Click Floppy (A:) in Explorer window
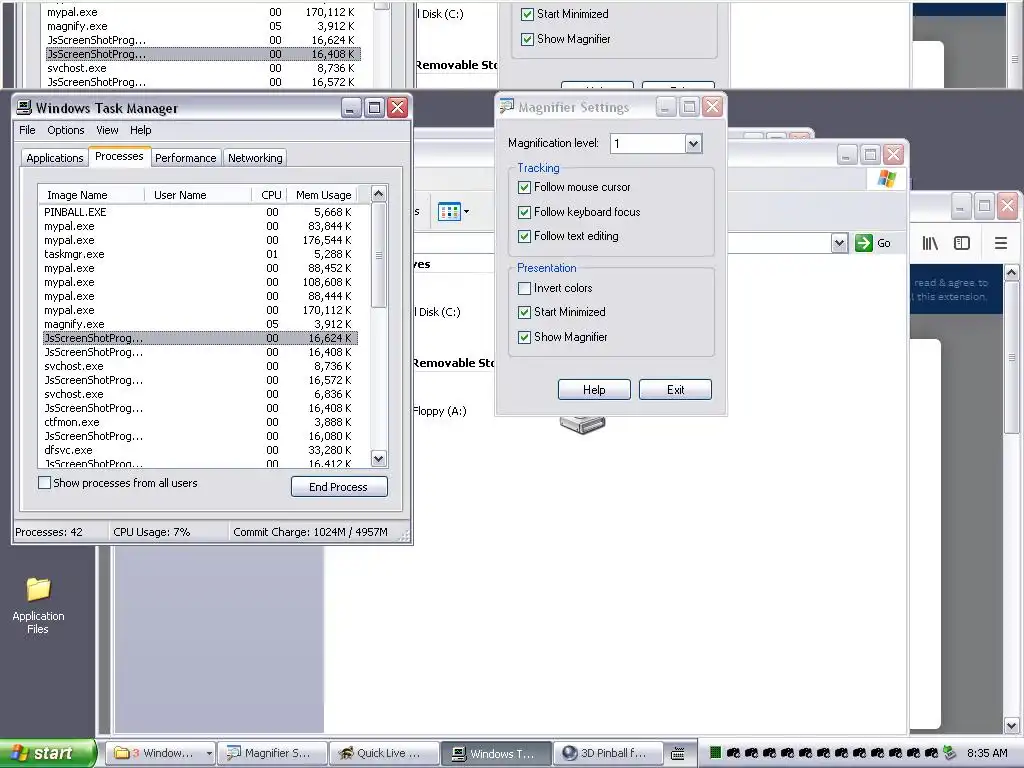This screenshot has width=1024, height=768. (440, 411)
